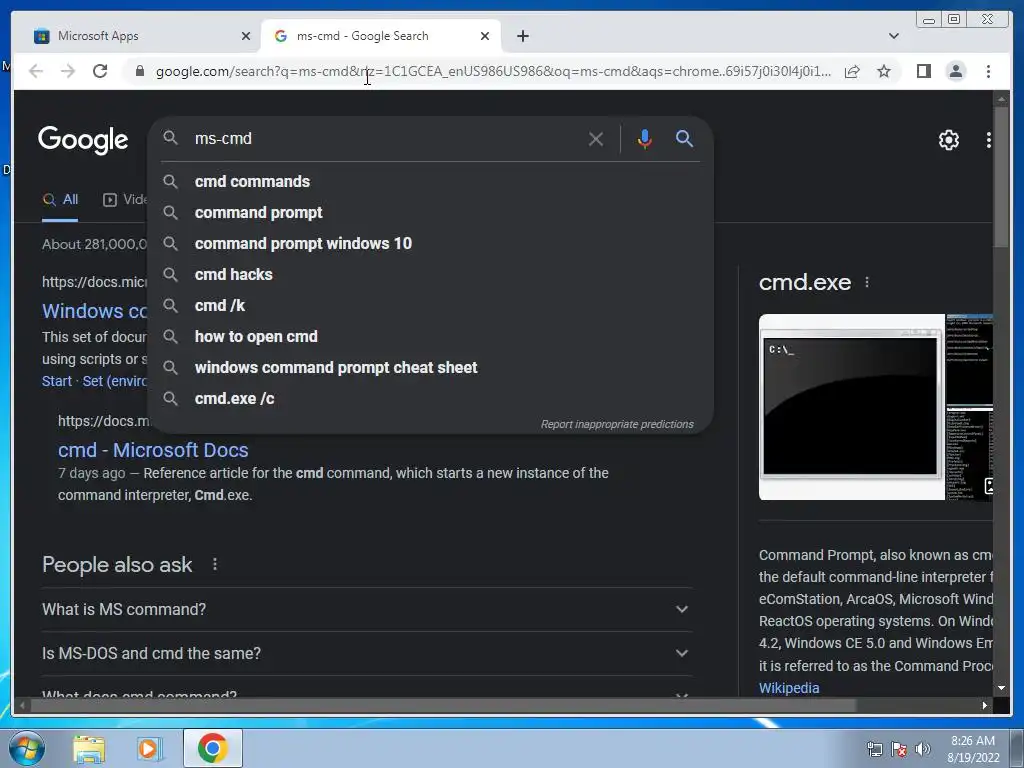Click the browser forward arrow

(x=68, y=71)
